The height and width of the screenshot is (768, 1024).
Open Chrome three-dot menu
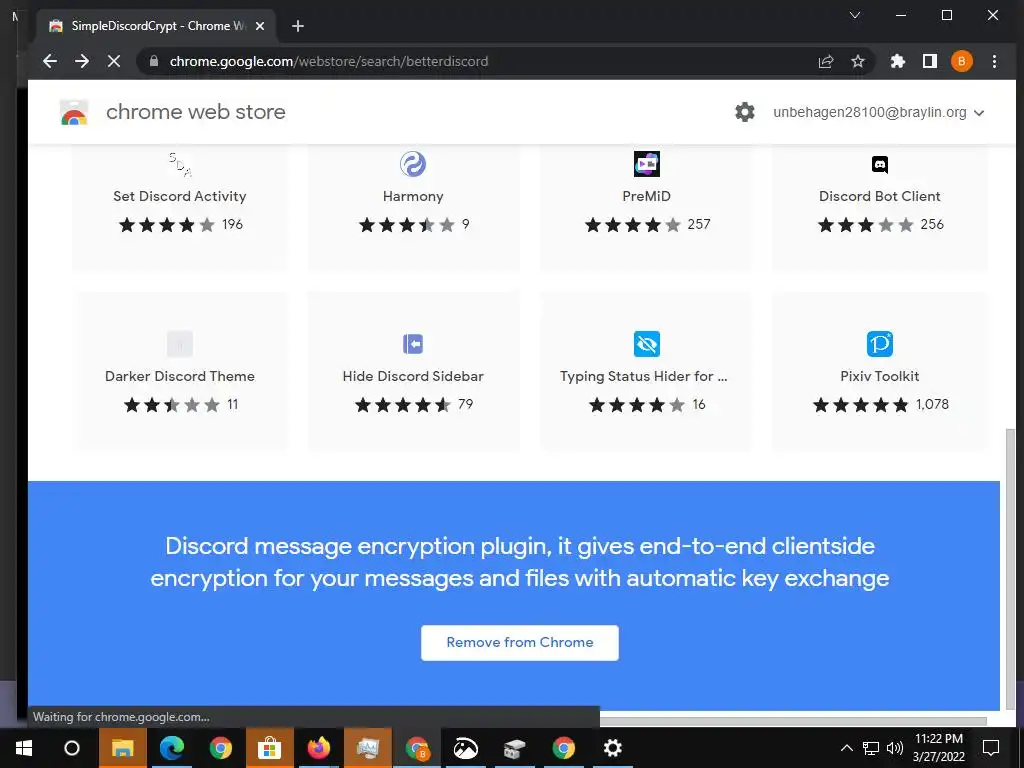(994, 61)
